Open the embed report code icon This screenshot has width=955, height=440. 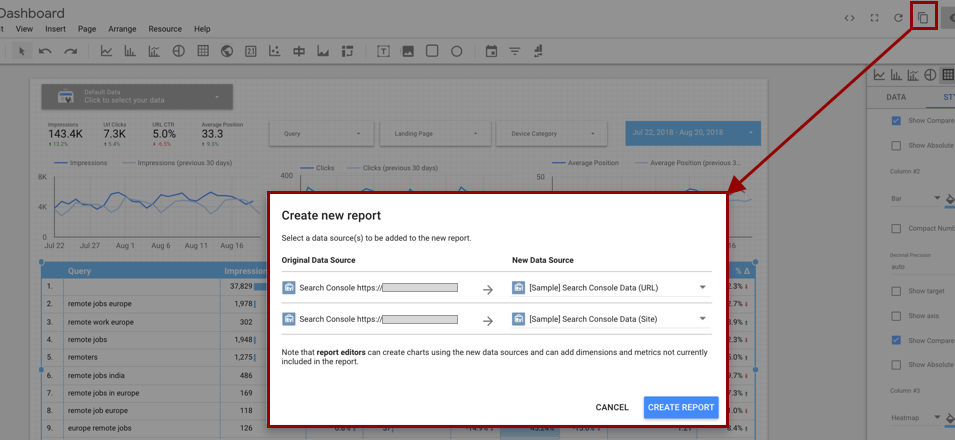(x=850, y=18)
